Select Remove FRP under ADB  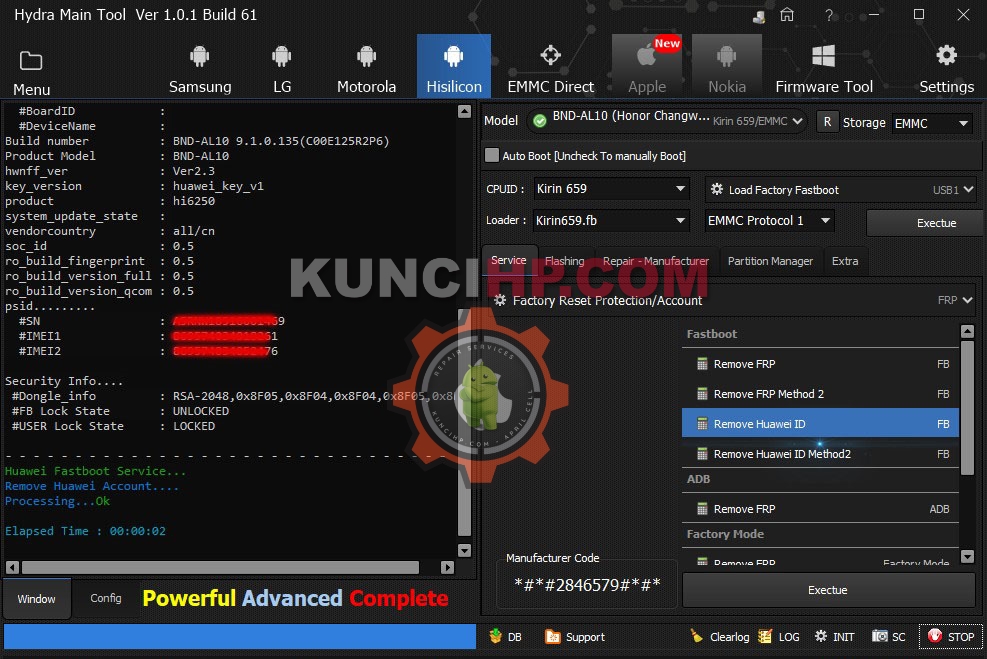(820, 509)
